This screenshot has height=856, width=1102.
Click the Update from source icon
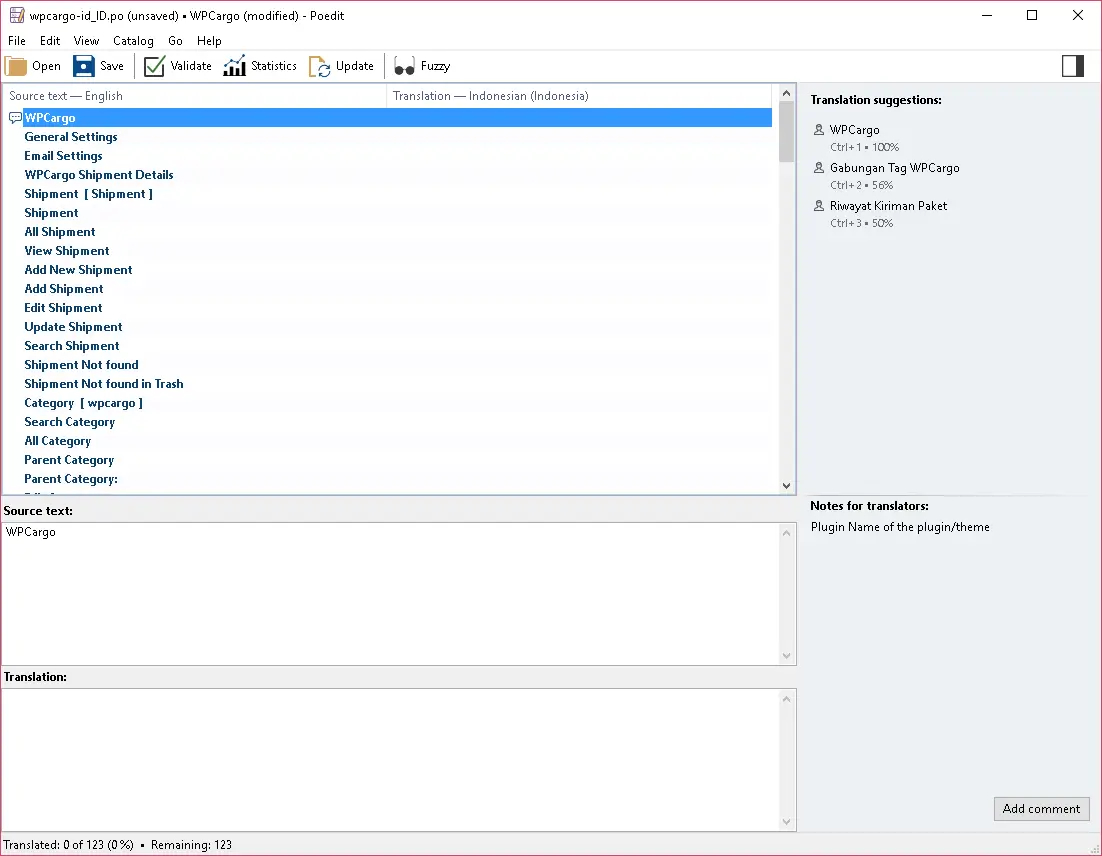pyautogui.click(x=320, y=66)
